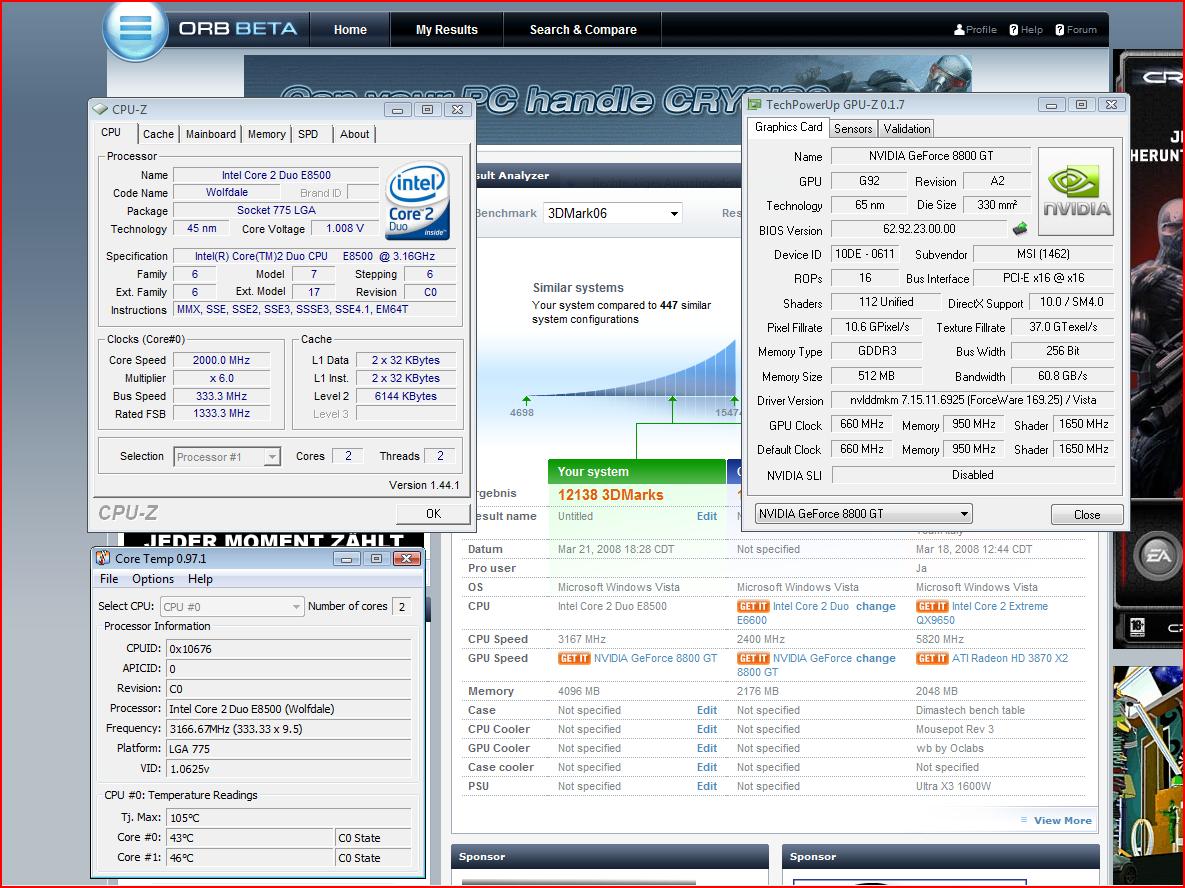Click the Core Temp title bar app icon

103,558
